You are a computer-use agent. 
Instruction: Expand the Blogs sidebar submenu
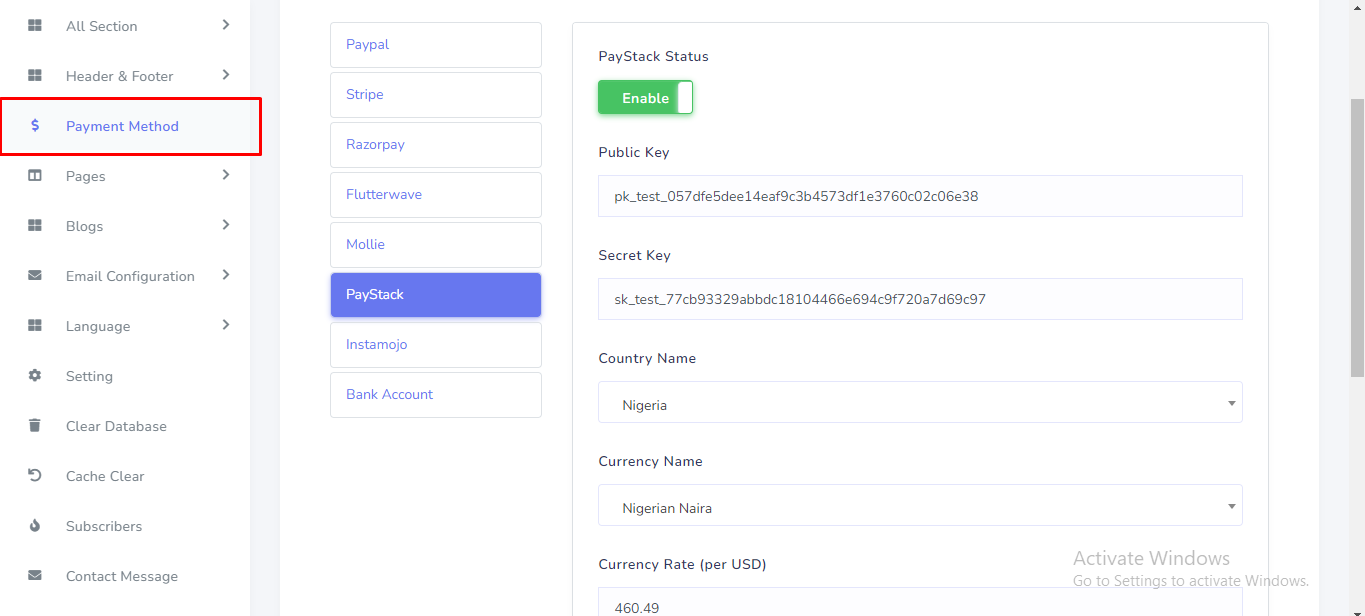(225, 225)
